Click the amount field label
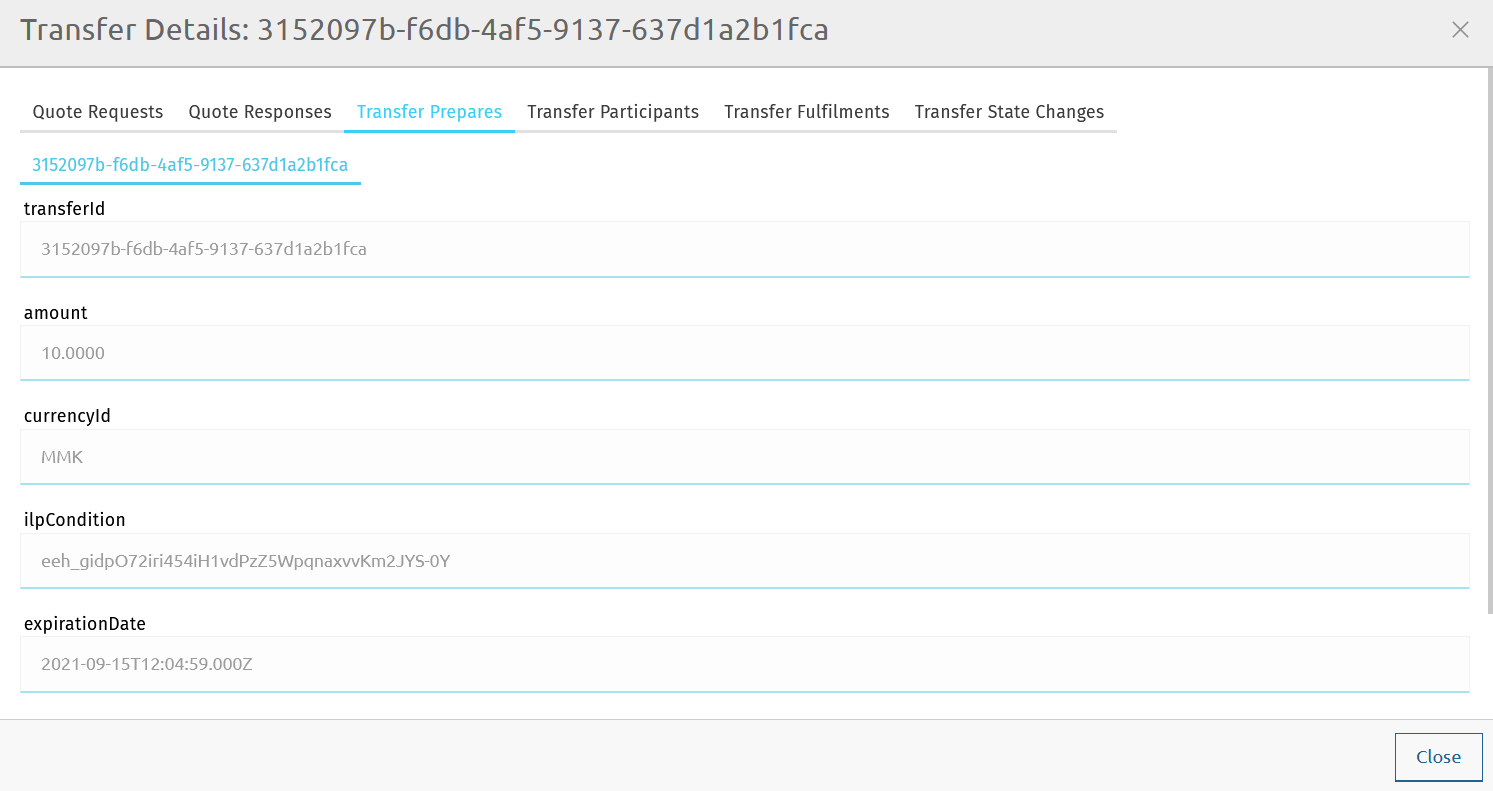The image size is (1493, 791). (x=56, y=313)
